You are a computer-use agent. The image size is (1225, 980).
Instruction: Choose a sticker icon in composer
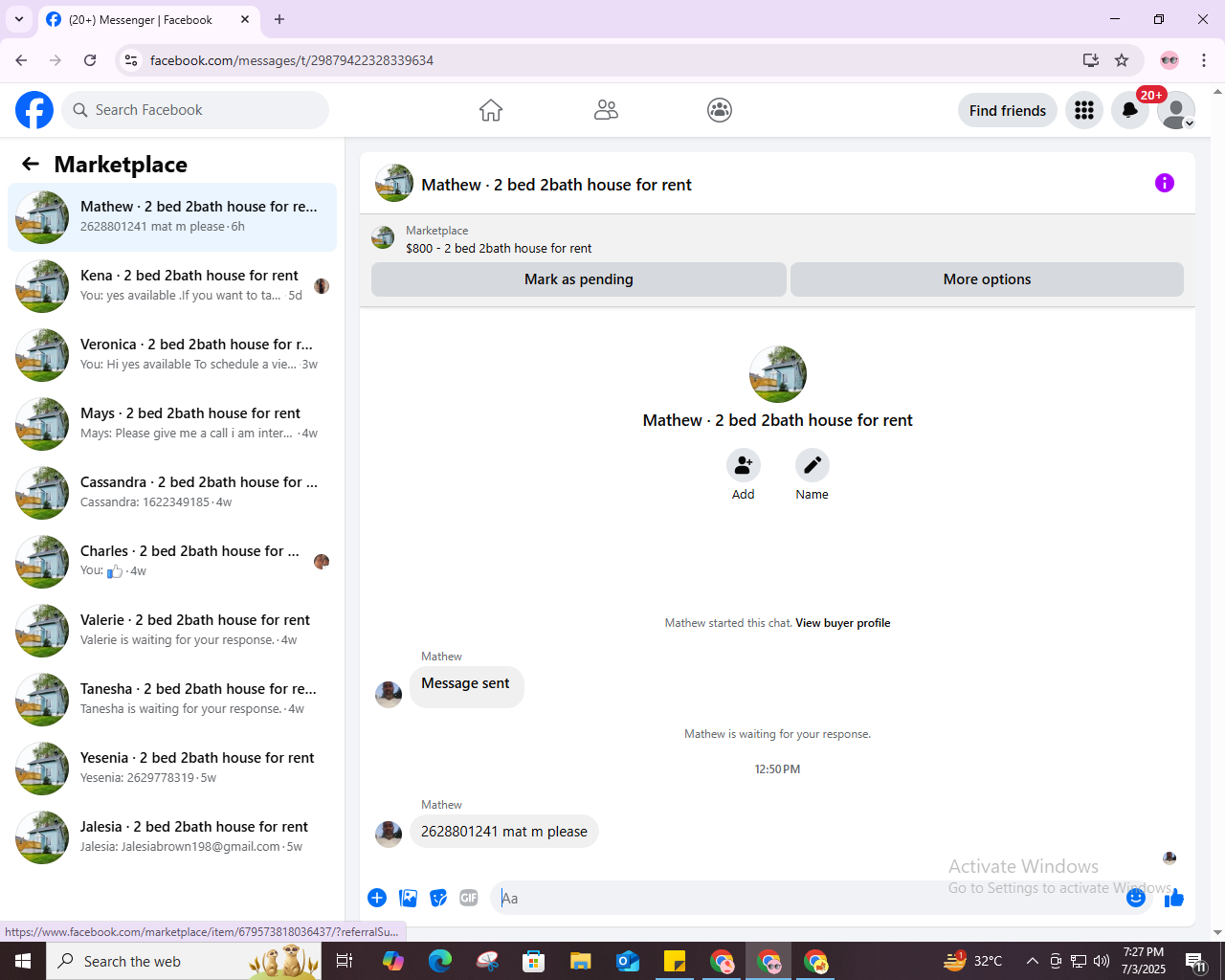(x=438, y=898)
